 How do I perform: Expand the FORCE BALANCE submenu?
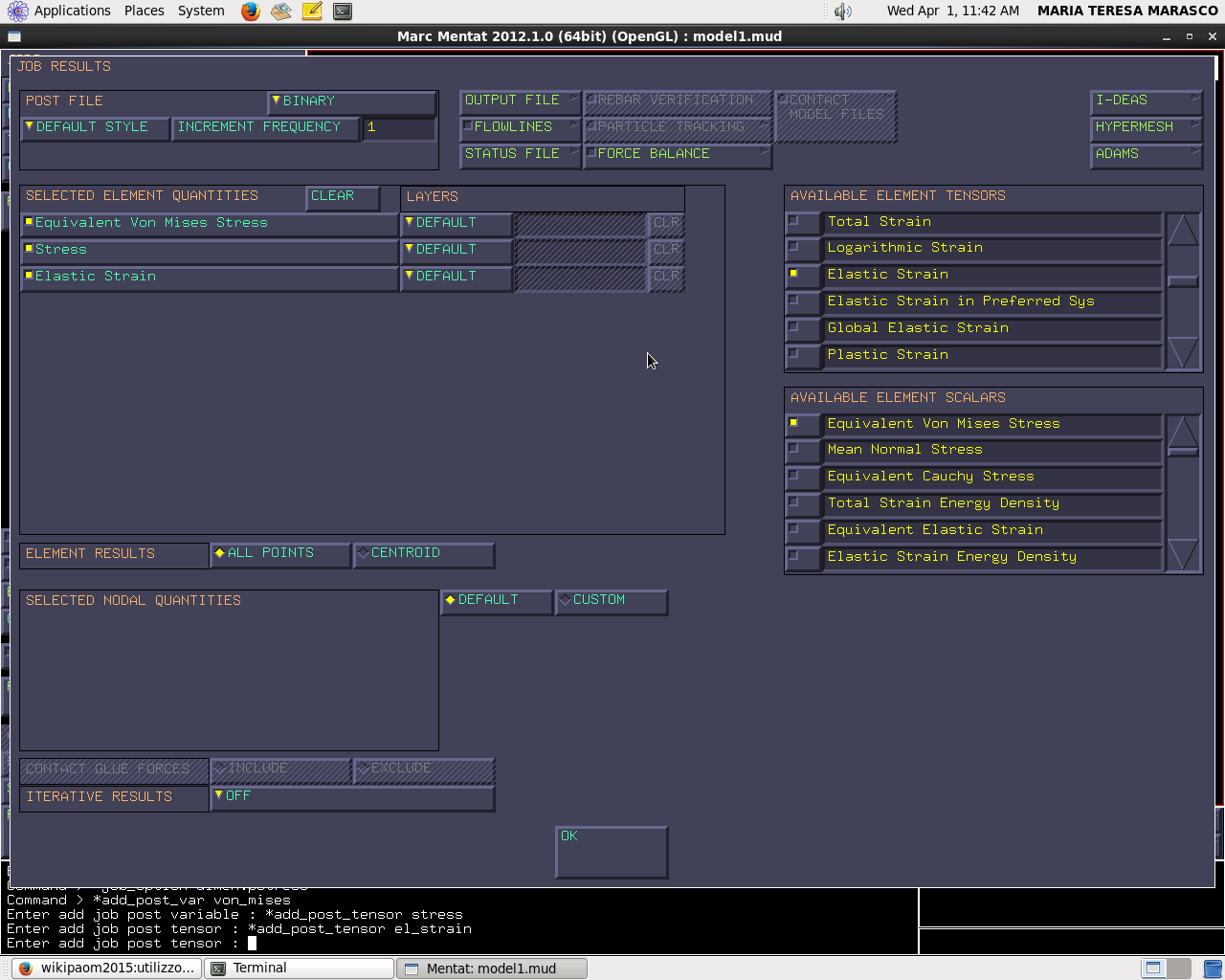pos(678,154)
